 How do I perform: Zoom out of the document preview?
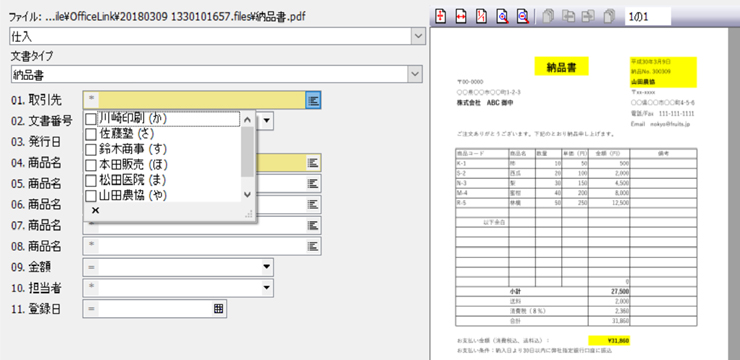coord(522,16)
